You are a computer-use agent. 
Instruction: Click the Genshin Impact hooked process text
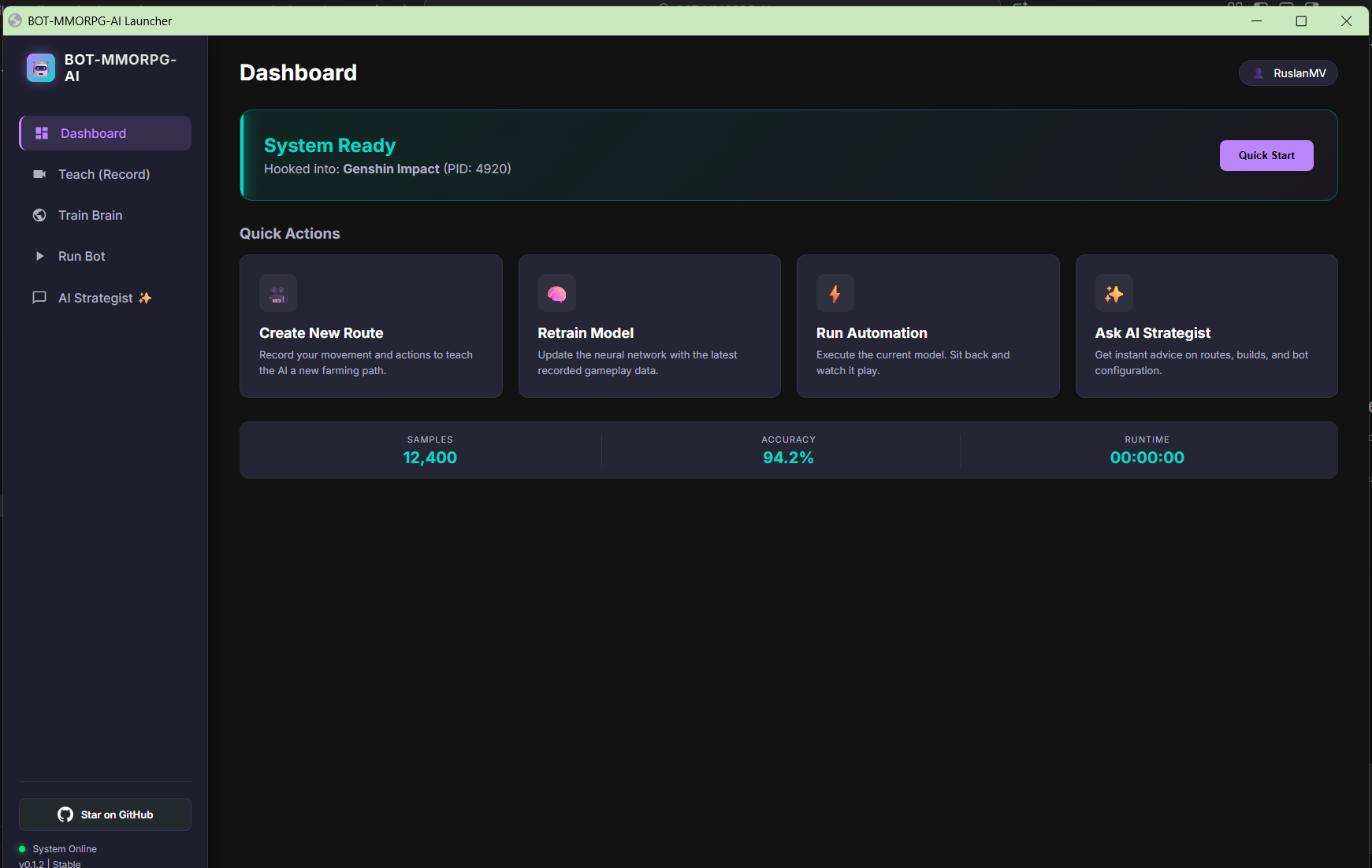(x=391, y=169)
